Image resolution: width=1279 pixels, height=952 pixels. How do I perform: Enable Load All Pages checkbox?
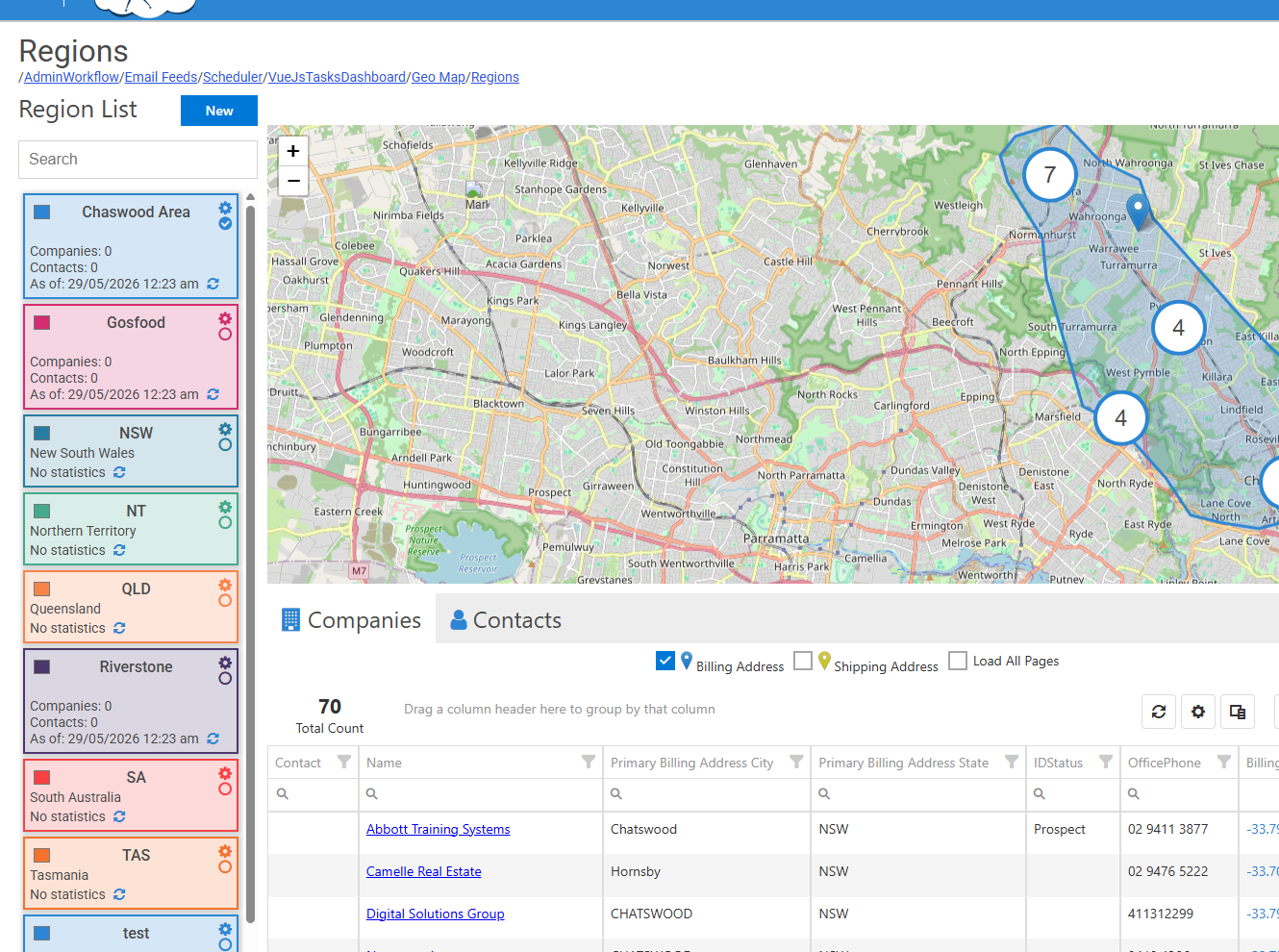[x=958, y=661]
